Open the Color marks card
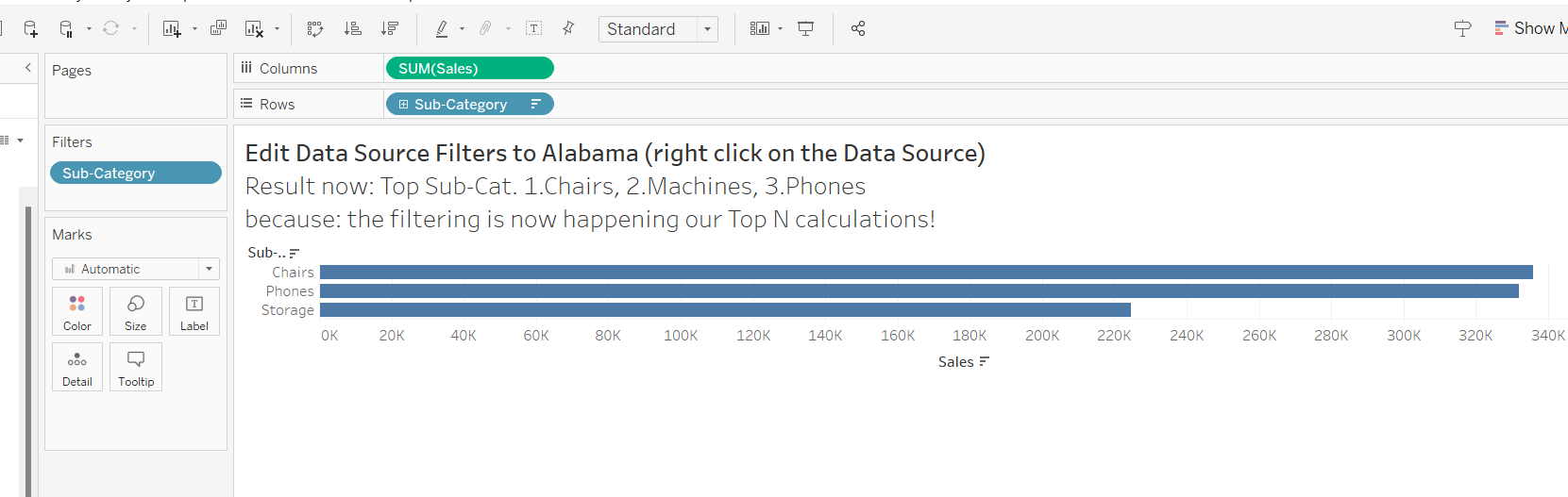 click(x=77, y=311)
